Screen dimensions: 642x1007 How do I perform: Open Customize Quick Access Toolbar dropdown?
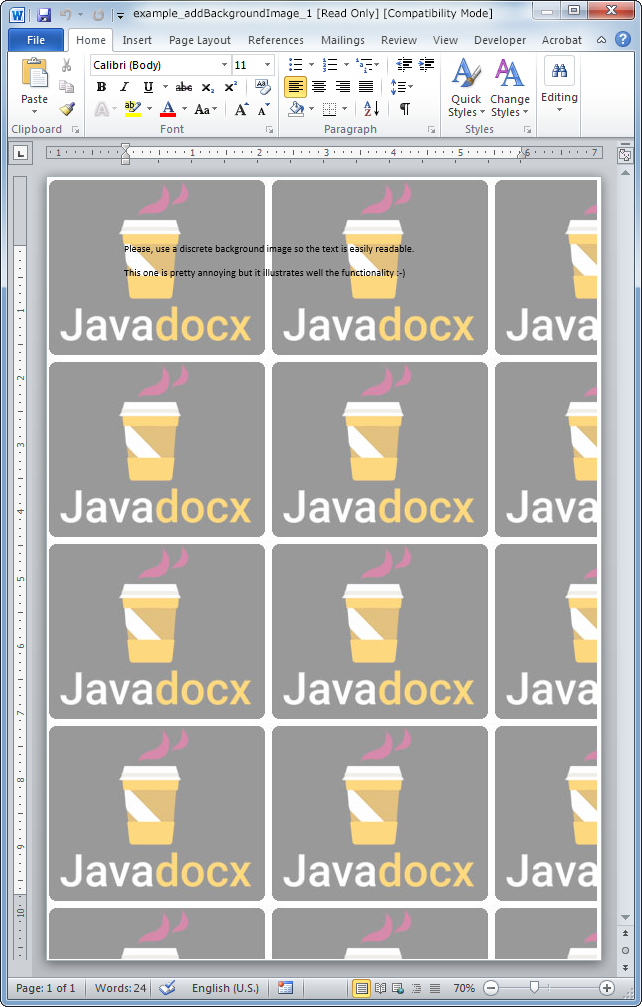click(120, 14)
